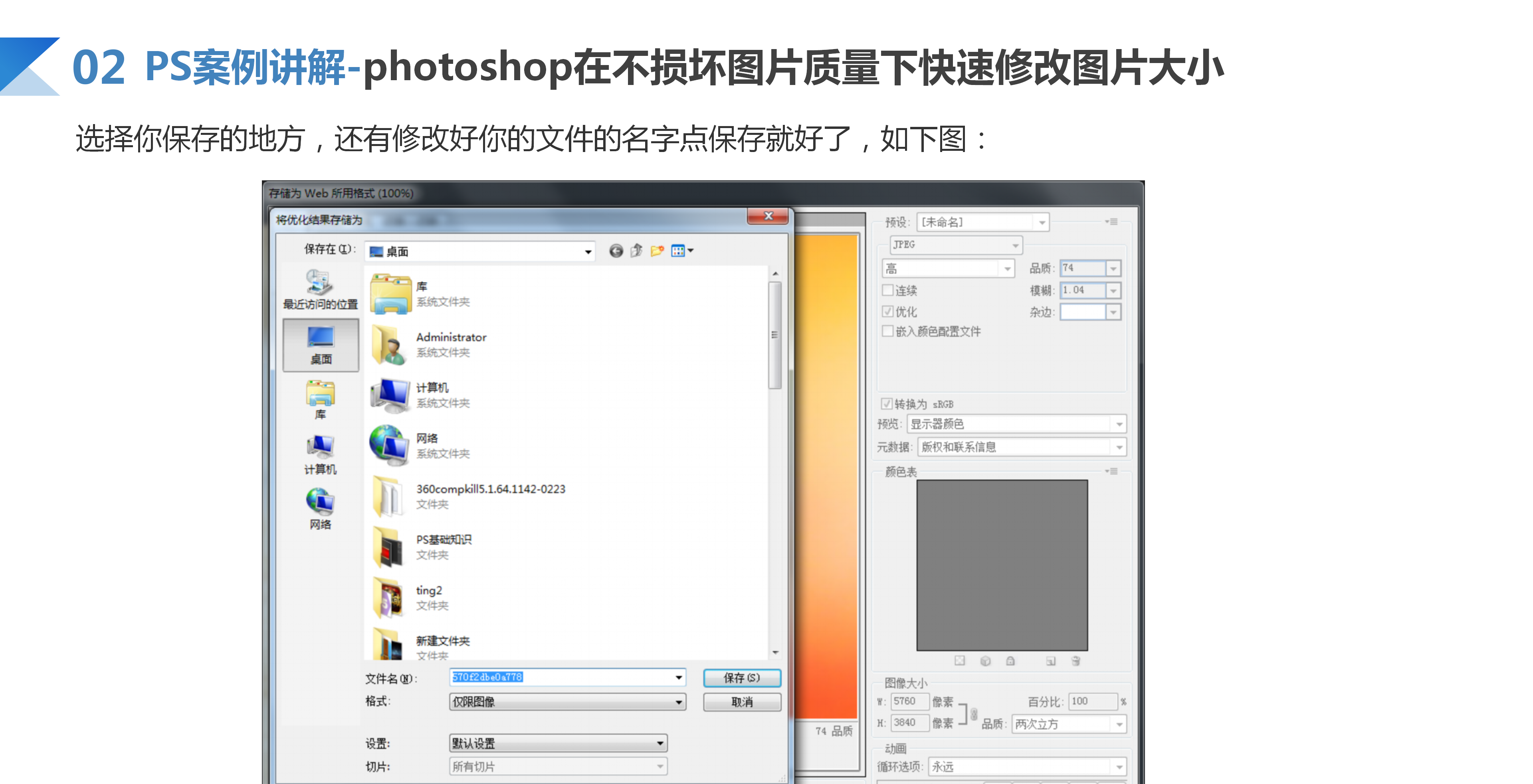Image resolution: width=1533 pixels, height=784 pixels.
Task: Select Desktop (桌面) in the sidebar
Action: pyautogui.click(x=321, y=345)
